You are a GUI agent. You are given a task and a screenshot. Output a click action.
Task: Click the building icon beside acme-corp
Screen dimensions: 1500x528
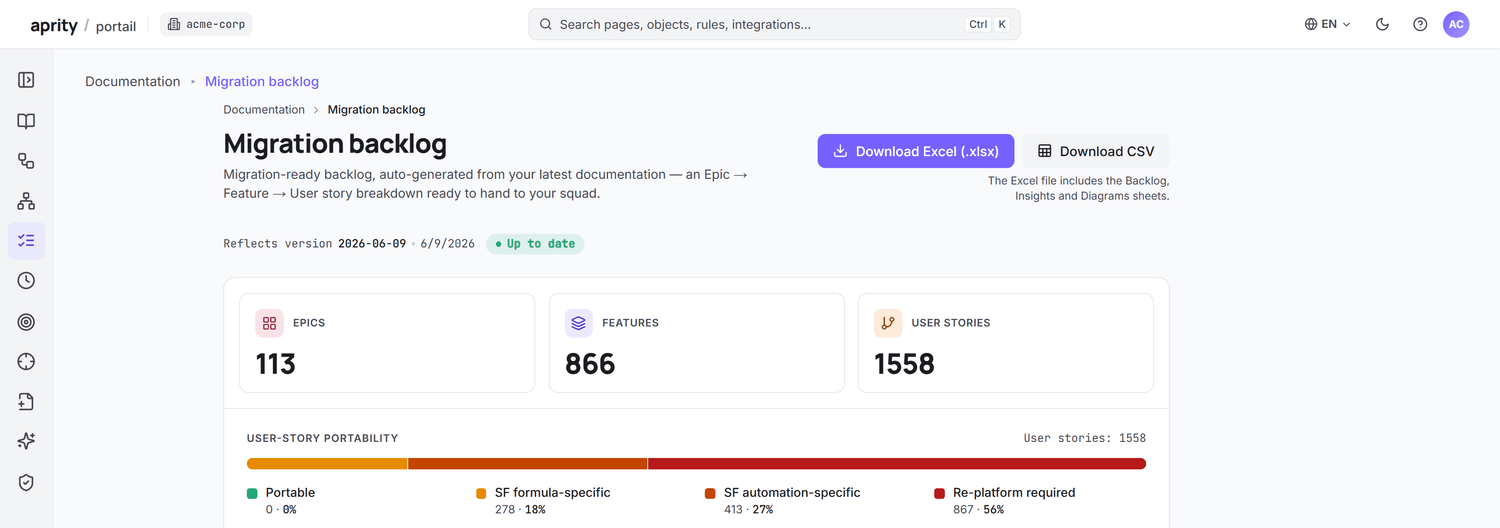(174, 24)
